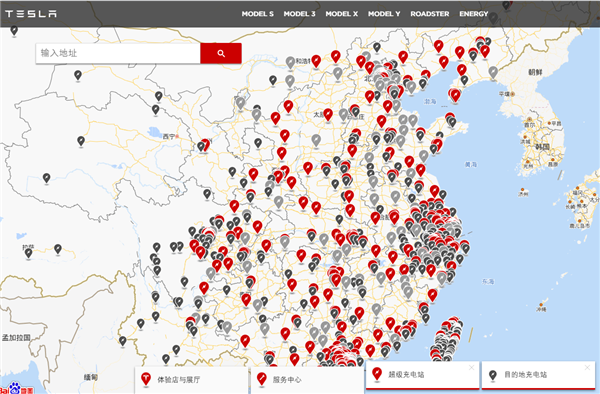The width and height of the screenshot is (600, 394).
Task: Open the ENERGY menu item
Action: [474, 14]
